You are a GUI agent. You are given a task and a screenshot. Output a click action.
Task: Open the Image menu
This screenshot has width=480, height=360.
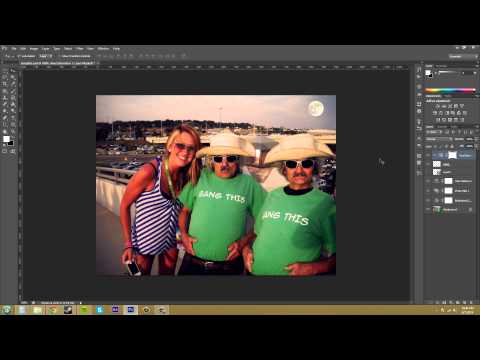[x=34, y=49]
